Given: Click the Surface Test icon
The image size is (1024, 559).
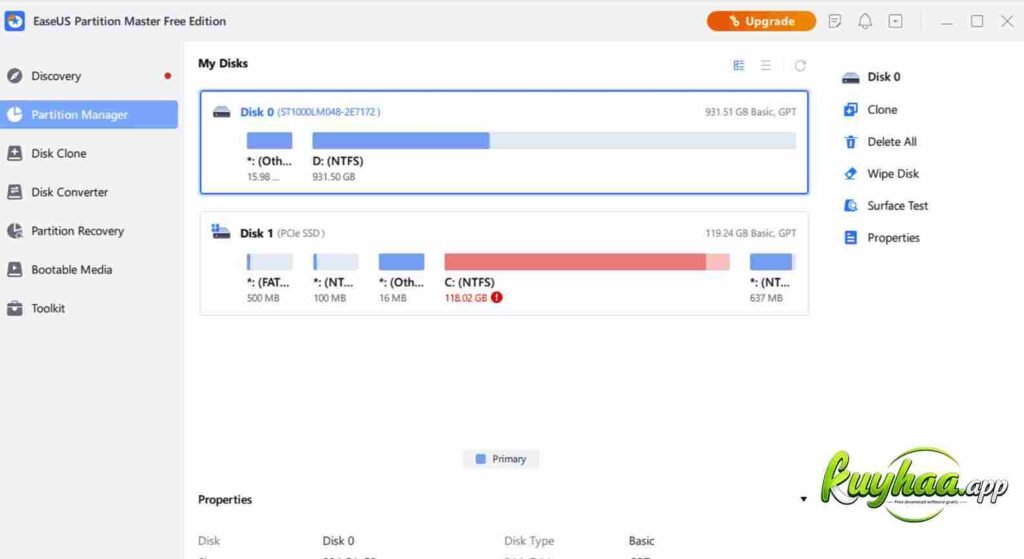Looking at the screenshot, I should pos(850,206).
